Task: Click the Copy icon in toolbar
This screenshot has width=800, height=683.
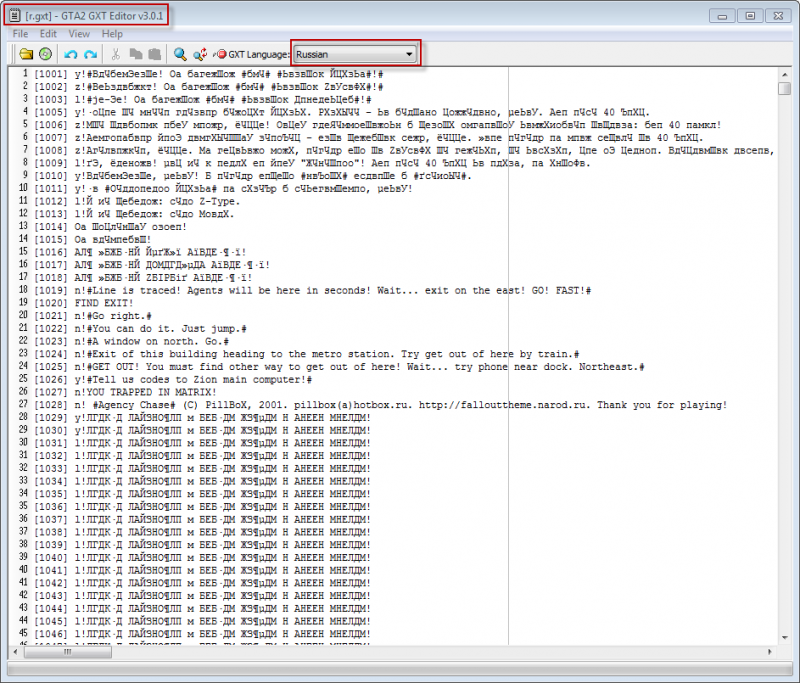Action: tap(135, 54)
